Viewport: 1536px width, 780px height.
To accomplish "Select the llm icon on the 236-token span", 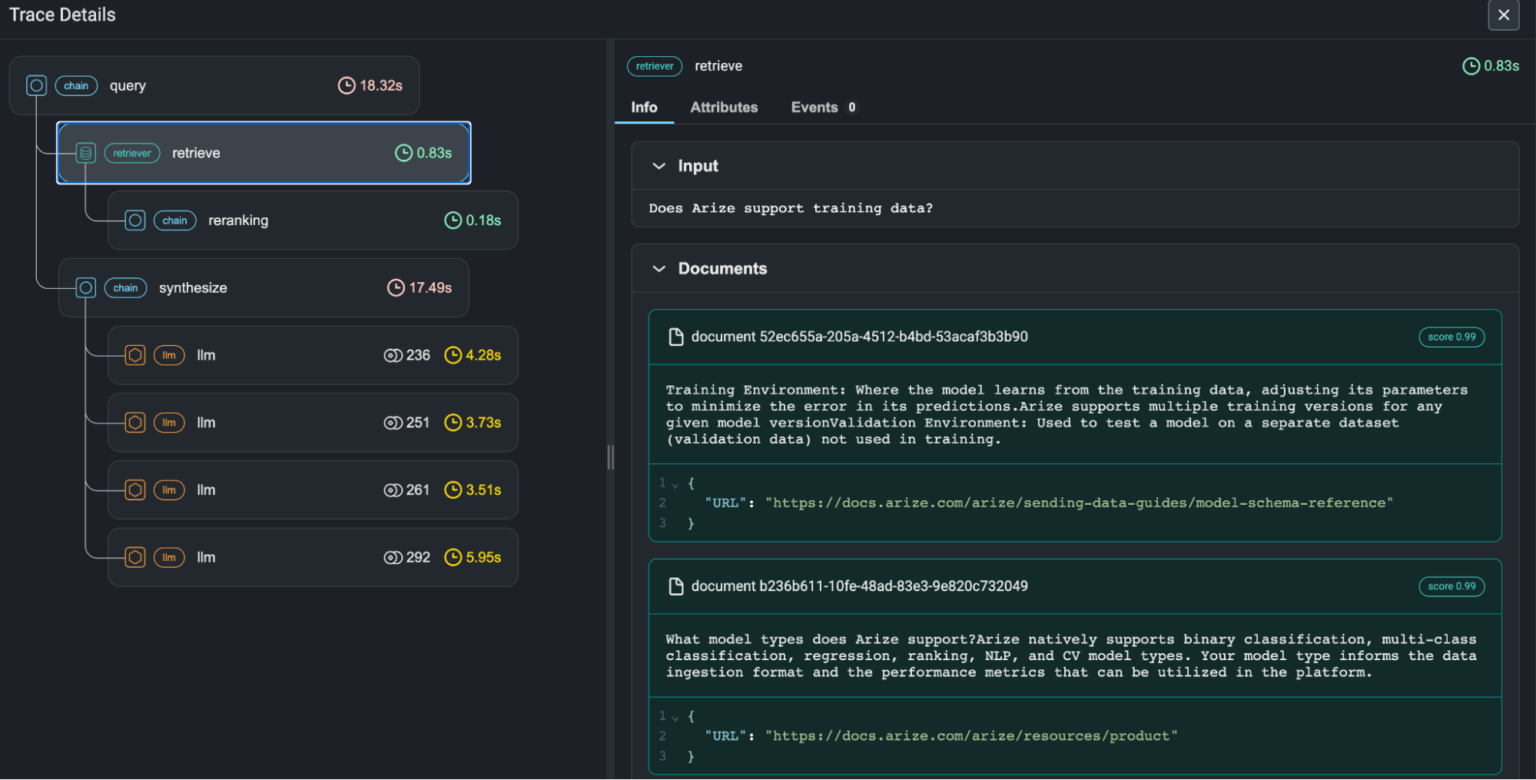I will click(169, 355).
